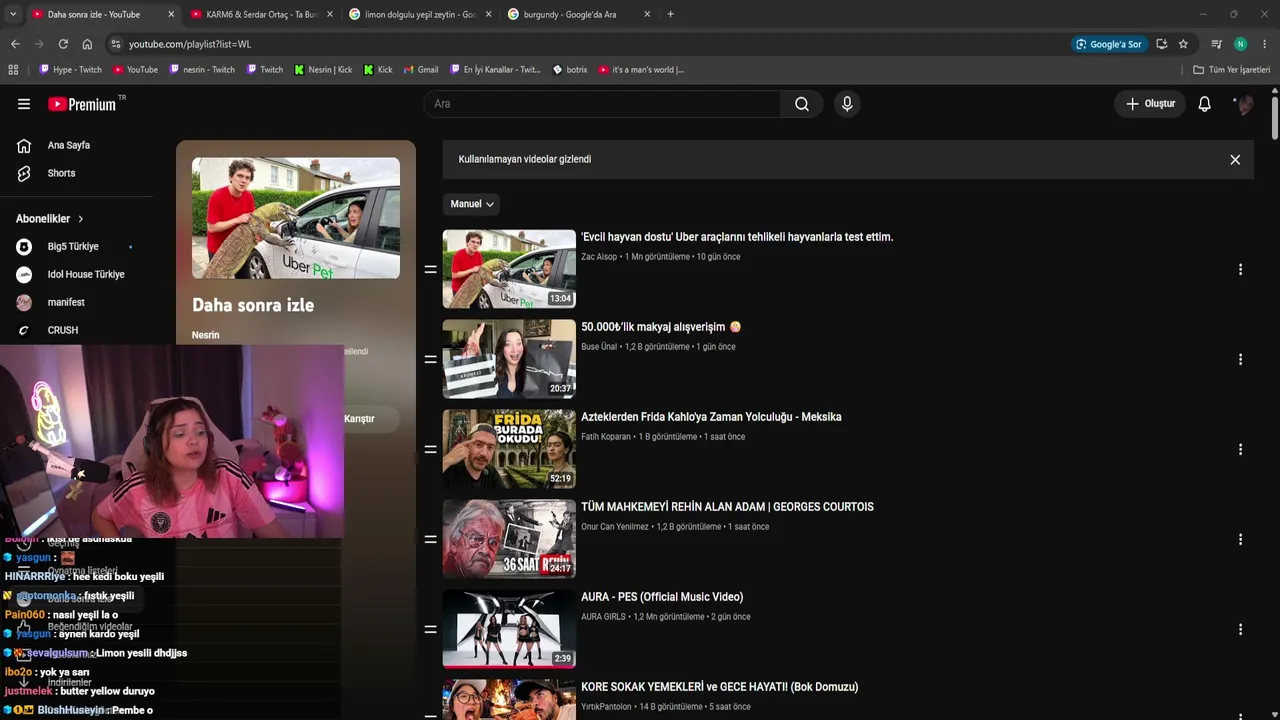Click the Zac Alsop channel name
Viewport: 1280px width, 720px height.
[x=599, y=257]
